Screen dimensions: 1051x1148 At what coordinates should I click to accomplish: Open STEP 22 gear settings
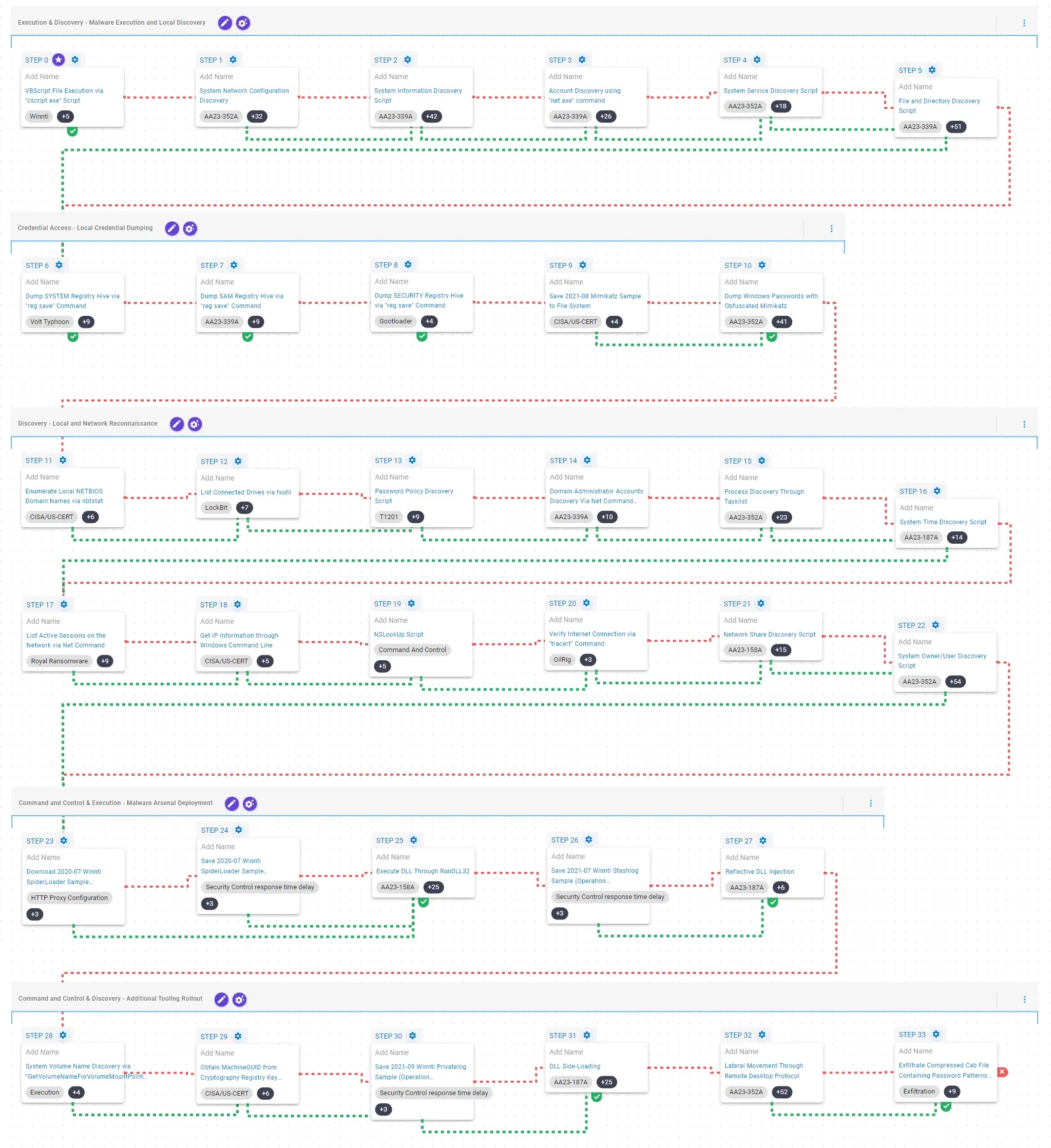pyautogui.click(x=935, y=625)
